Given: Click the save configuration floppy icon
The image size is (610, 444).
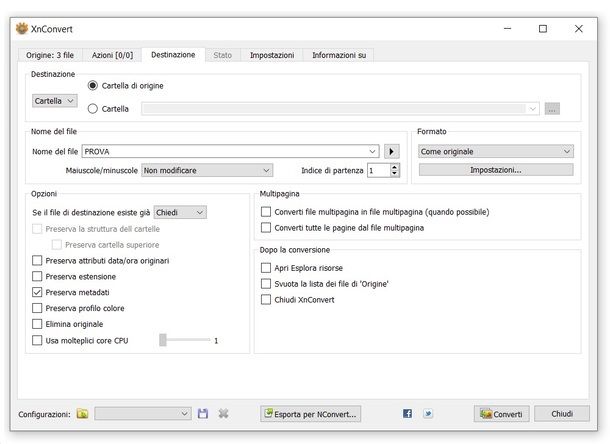Looking at the screenshot, I should click(x=203, y=413).
